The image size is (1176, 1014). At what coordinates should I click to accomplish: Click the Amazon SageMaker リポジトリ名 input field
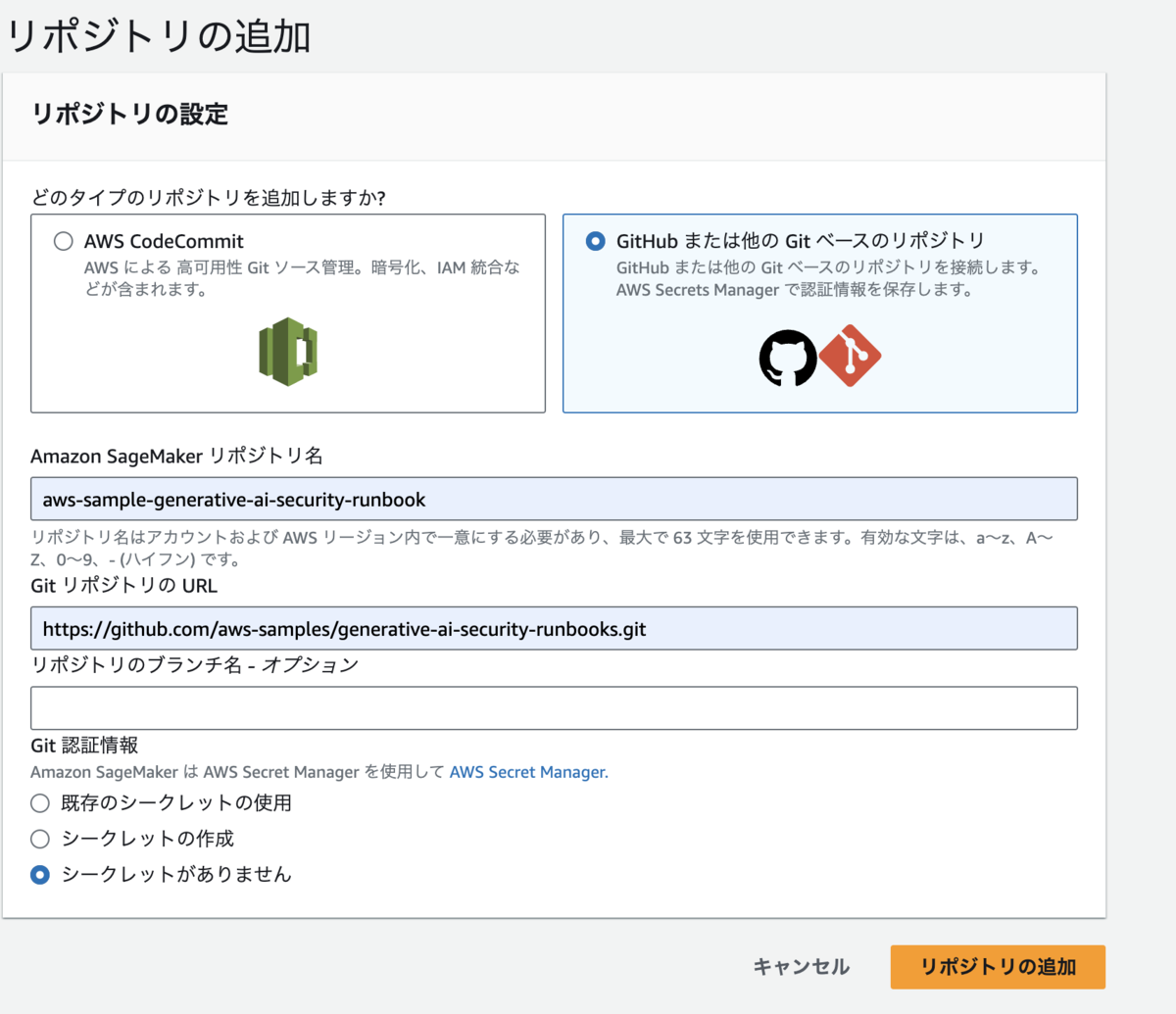click(x=554, y=499)
